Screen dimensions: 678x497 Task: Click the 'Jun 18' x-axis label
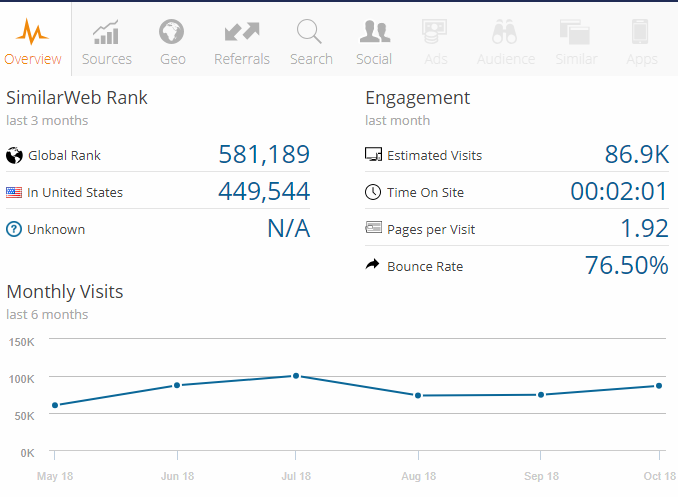point(177,476)
